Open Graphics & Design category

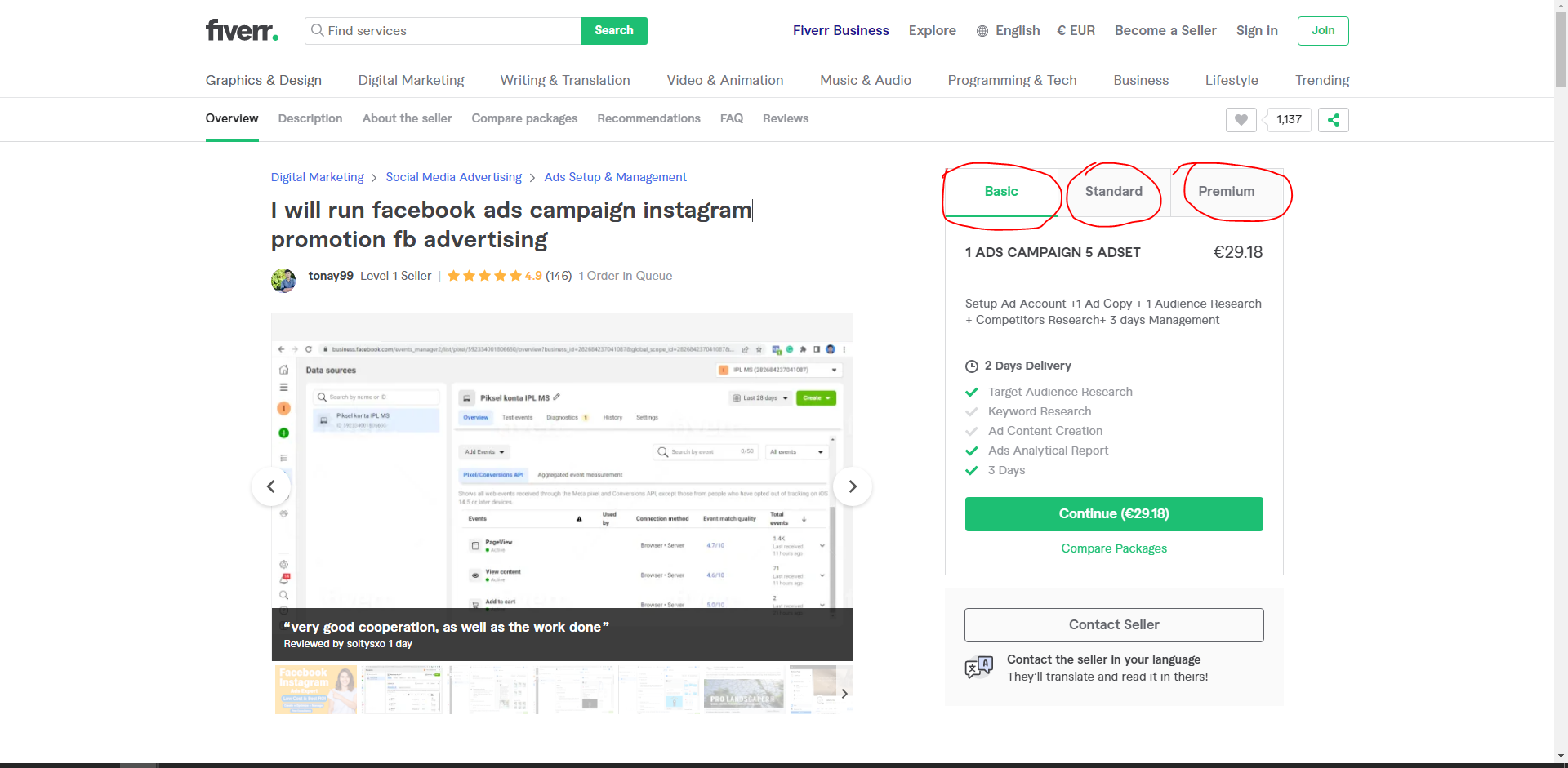tap(264, 80)
